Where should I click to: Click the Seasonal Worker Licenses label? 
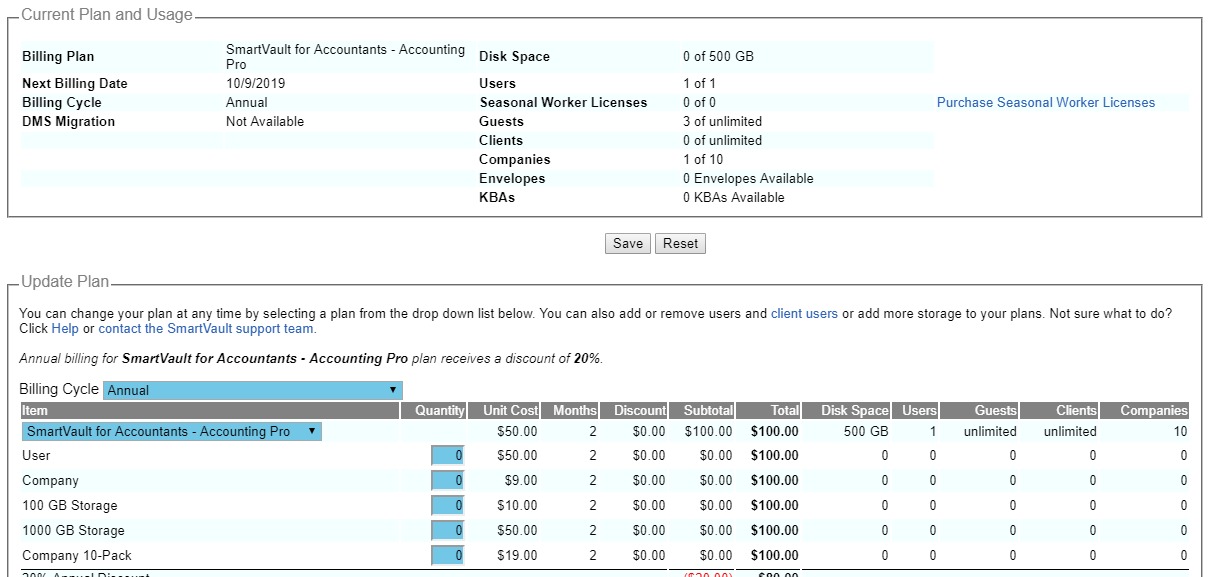tap(563, 103)
